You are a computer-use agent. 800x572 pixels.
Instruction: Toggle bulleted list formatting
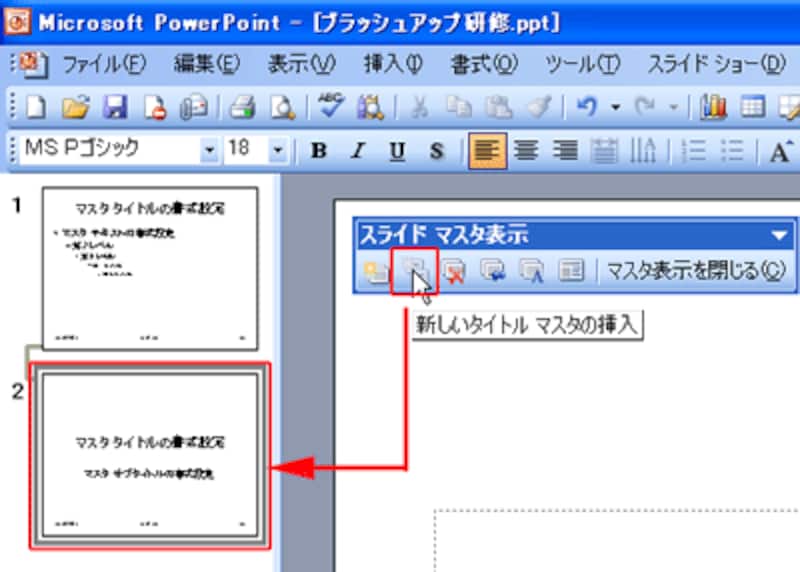pos(732,151)
